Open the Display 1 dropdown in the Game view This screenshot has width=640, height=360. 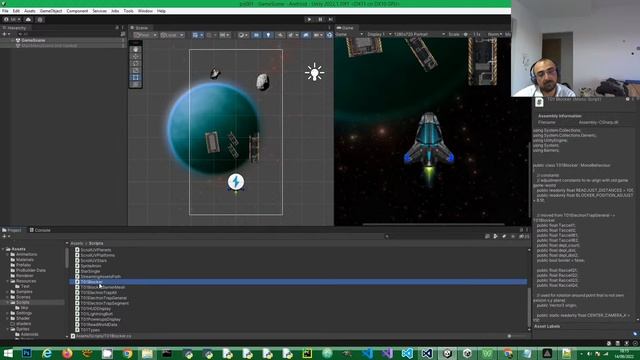pos(379,34)
